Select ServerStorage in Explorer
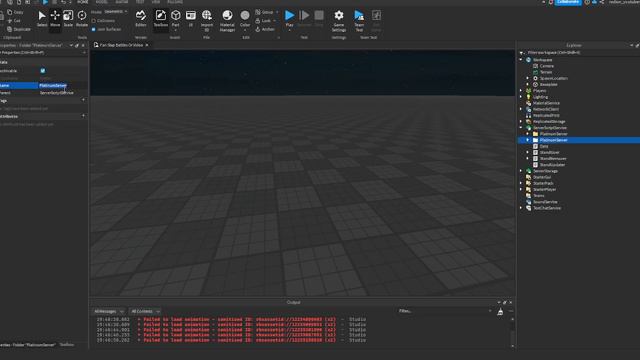Image resolution: width=640 pixels, height=360 pixels. pyautogui.click(x=545, y=171)
